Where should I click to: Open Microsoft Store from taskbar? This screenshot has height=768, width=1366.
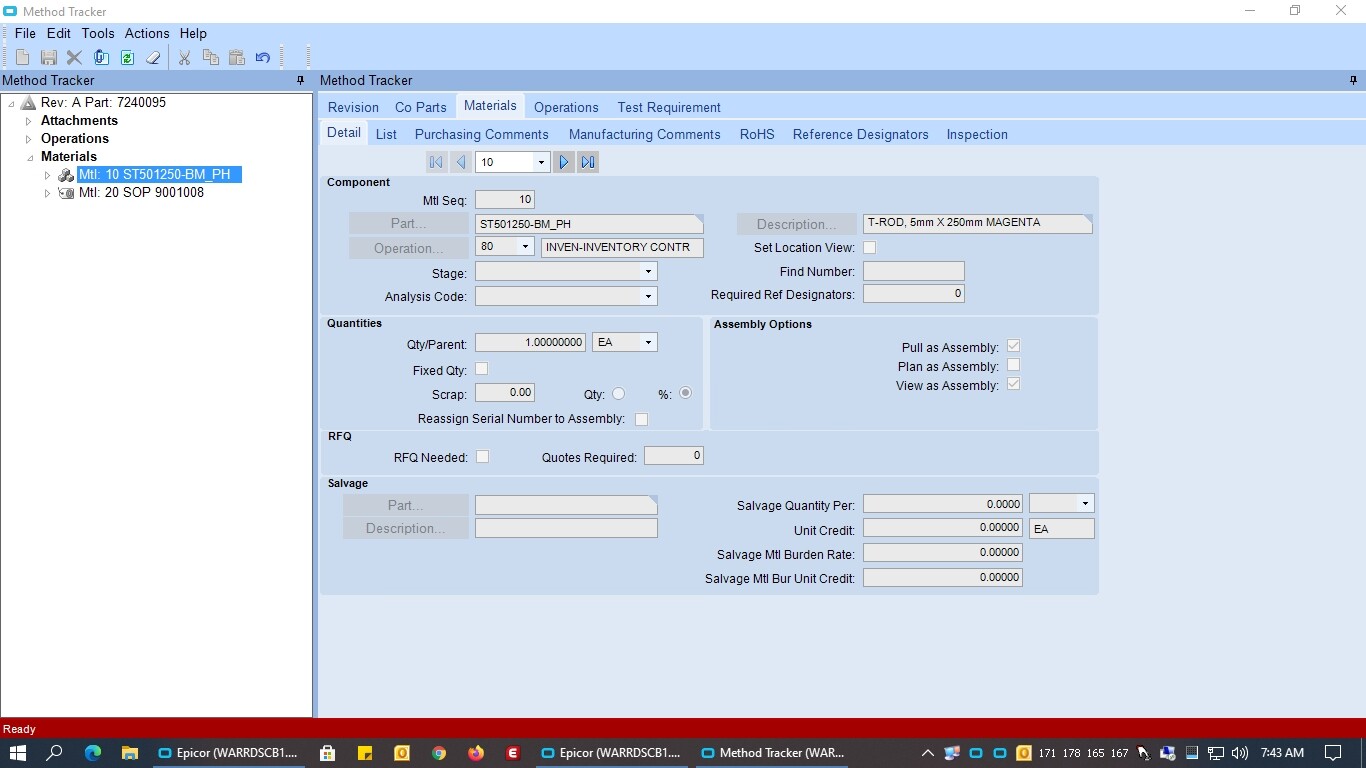tap(327, 753)
